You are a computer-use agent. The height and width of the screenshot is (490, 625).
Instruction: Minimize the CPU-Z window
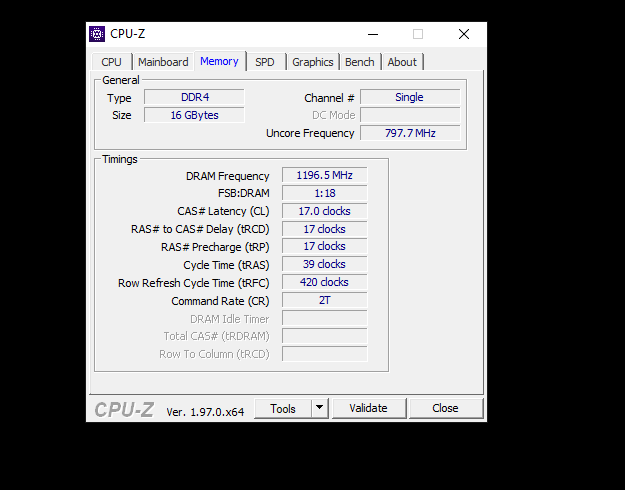[373, 34]
